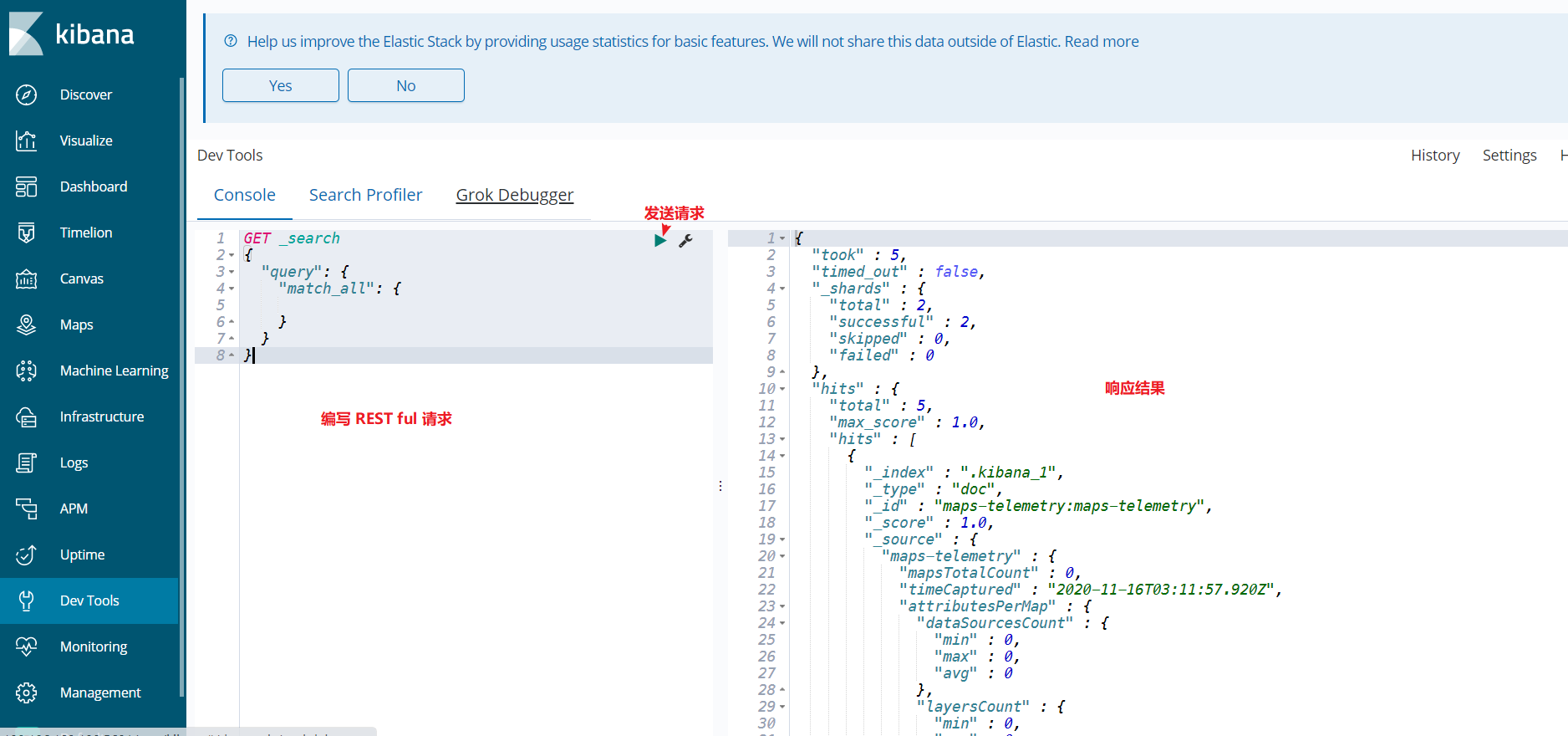Collapse the outer "hits" object on response line 10
The height and width of the screenshot is (736, 1568).
pos(782,389)
